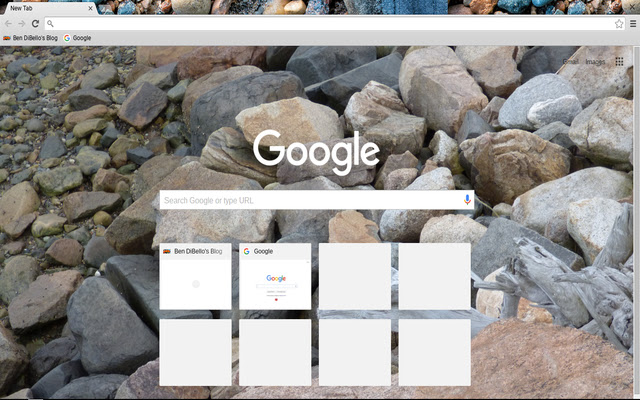This screenshot has height=400, width=640.
Task: Click the search icon in the address bar
Action: (x=50, y=24)
